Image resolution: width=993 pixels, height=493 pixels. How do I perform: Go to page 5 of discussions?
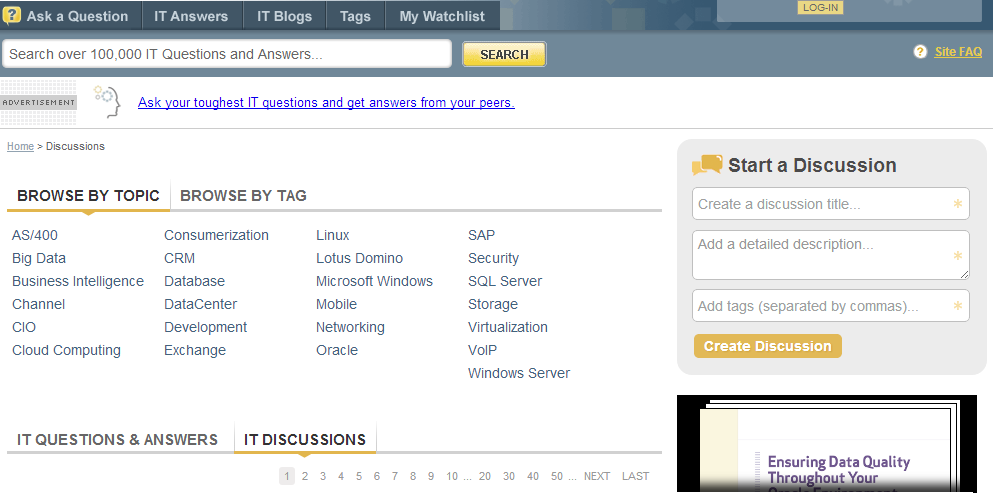358,476
